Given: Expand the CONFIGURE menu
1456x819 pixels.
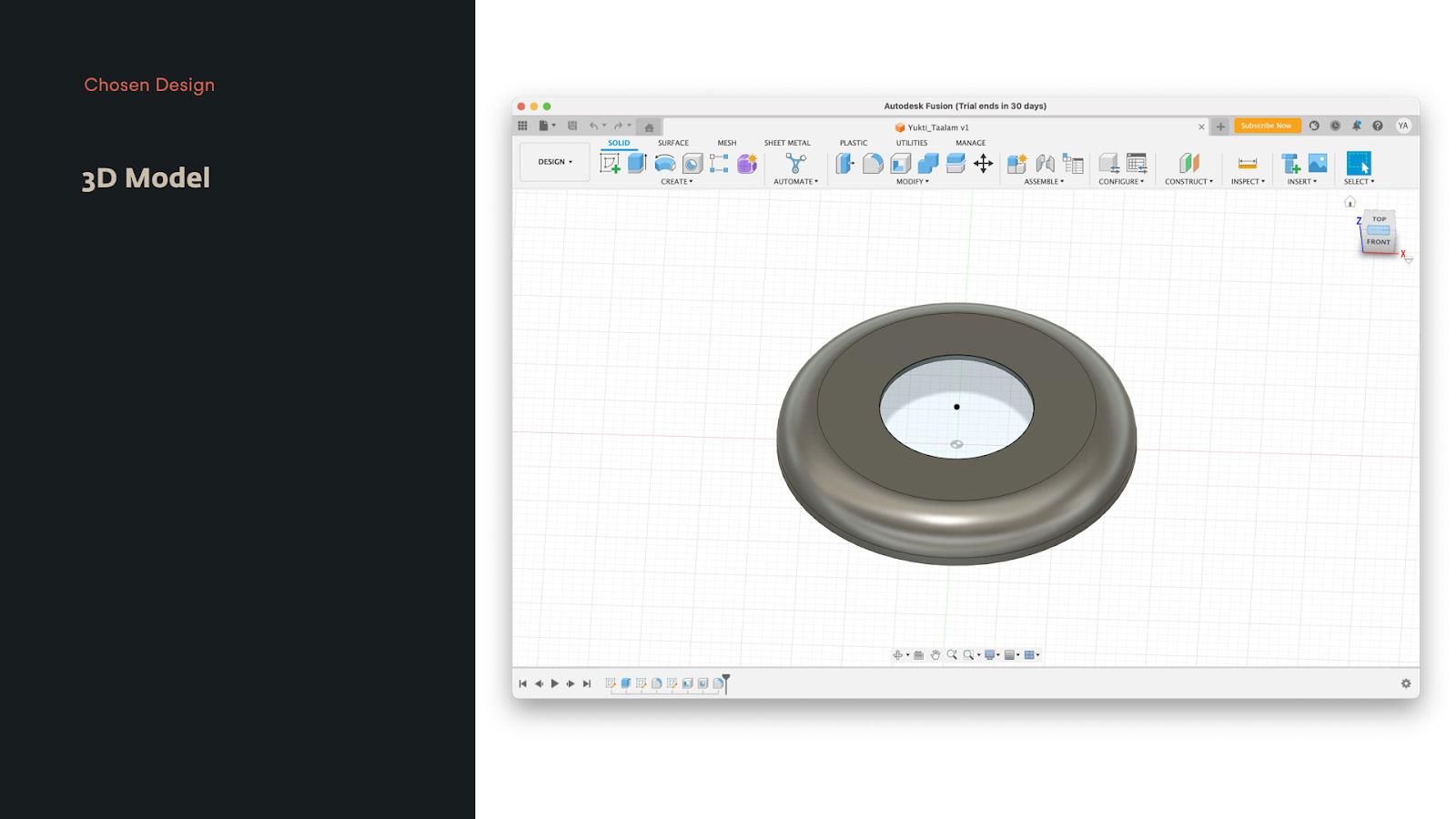Looking at the screenshot, I should pos(1121,182).
